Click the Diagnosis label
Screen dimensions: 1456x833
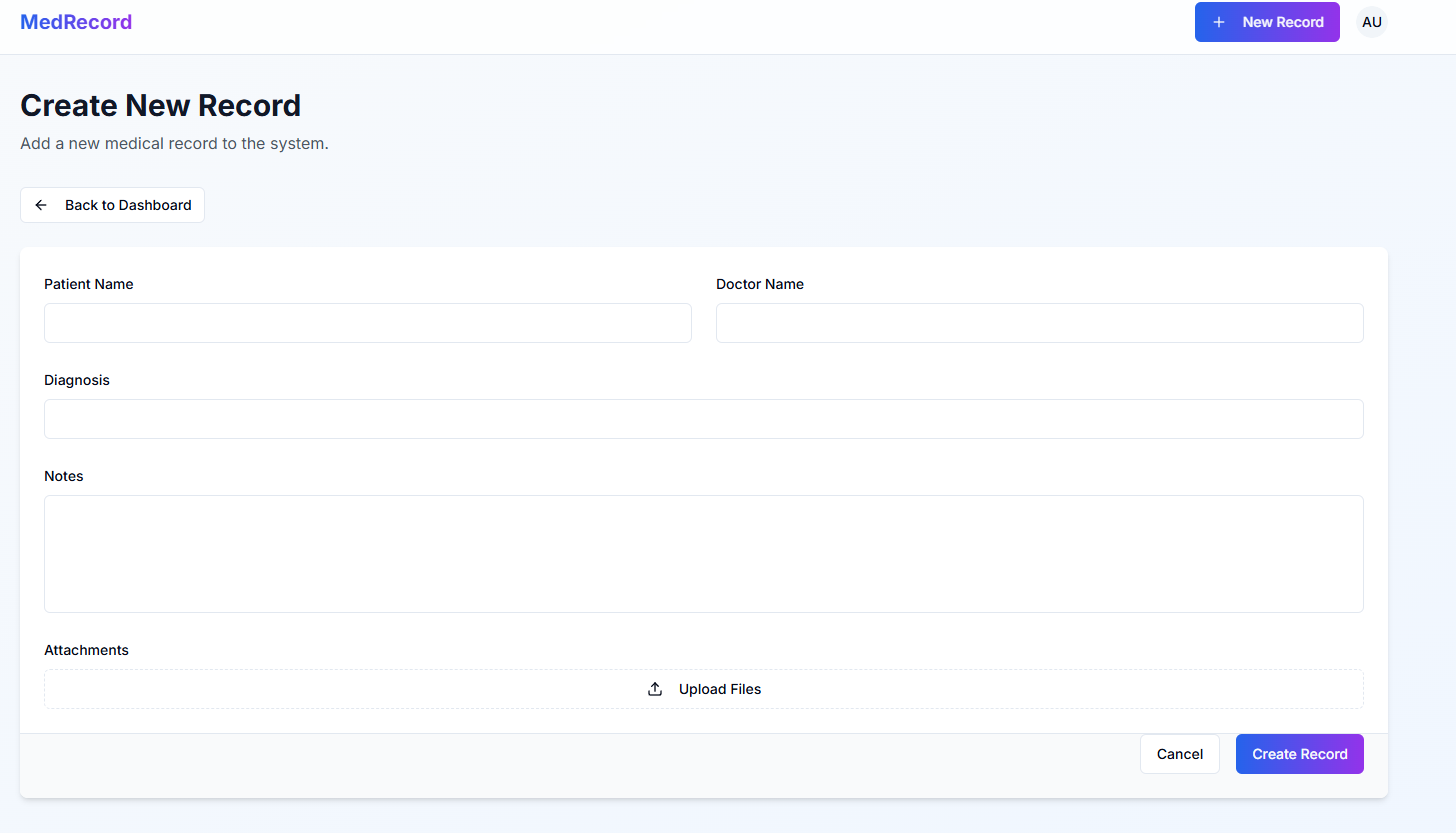click(x=77, y=380)
